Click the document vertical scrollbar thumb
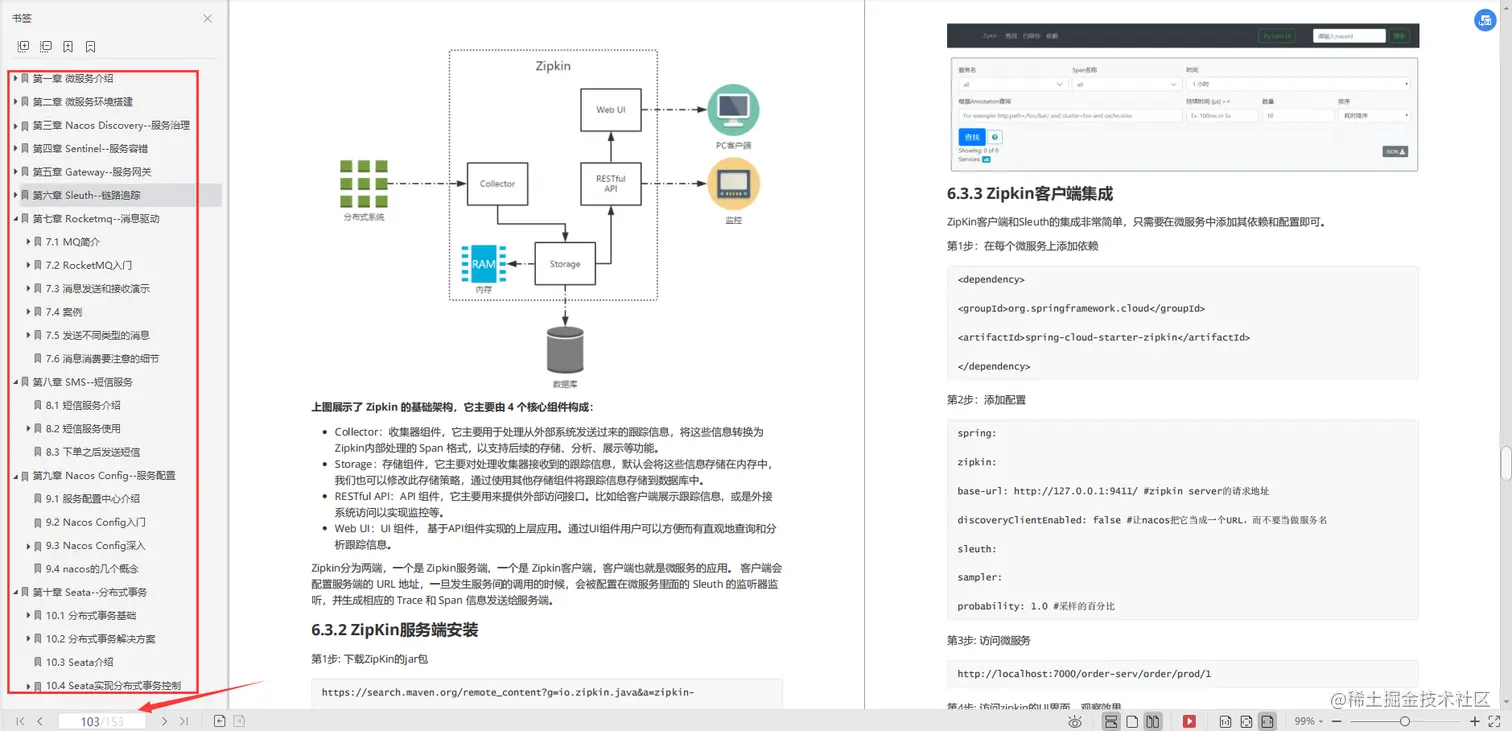Screen dimensions: 1512x731 pos(1505,464)
